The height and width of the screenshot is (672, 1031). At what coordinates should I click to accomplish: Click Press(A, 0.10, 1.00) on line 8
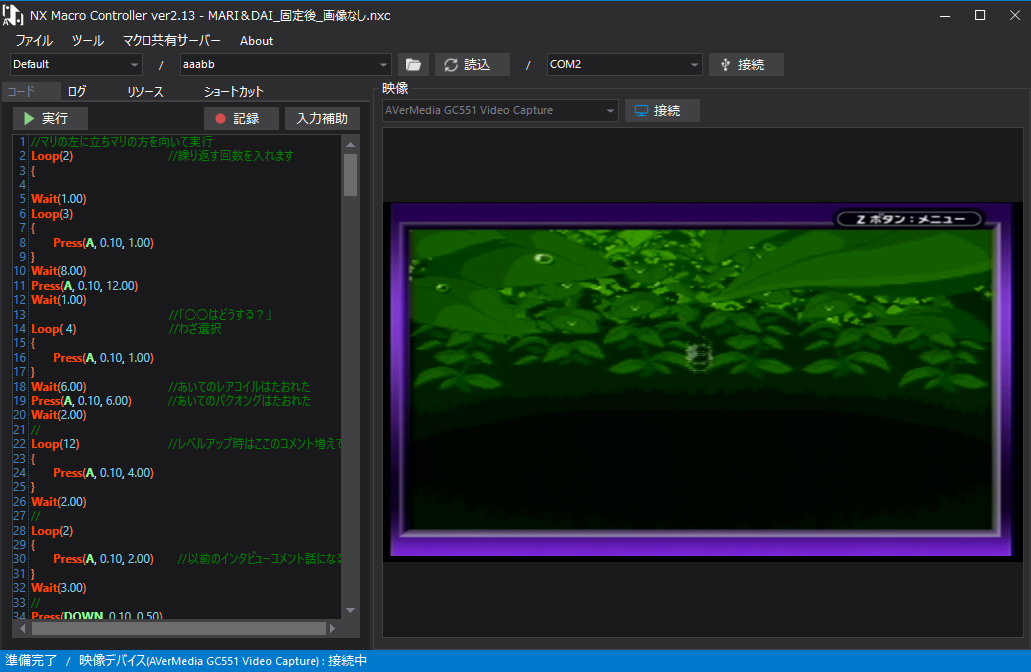click(x=103, y=243)
